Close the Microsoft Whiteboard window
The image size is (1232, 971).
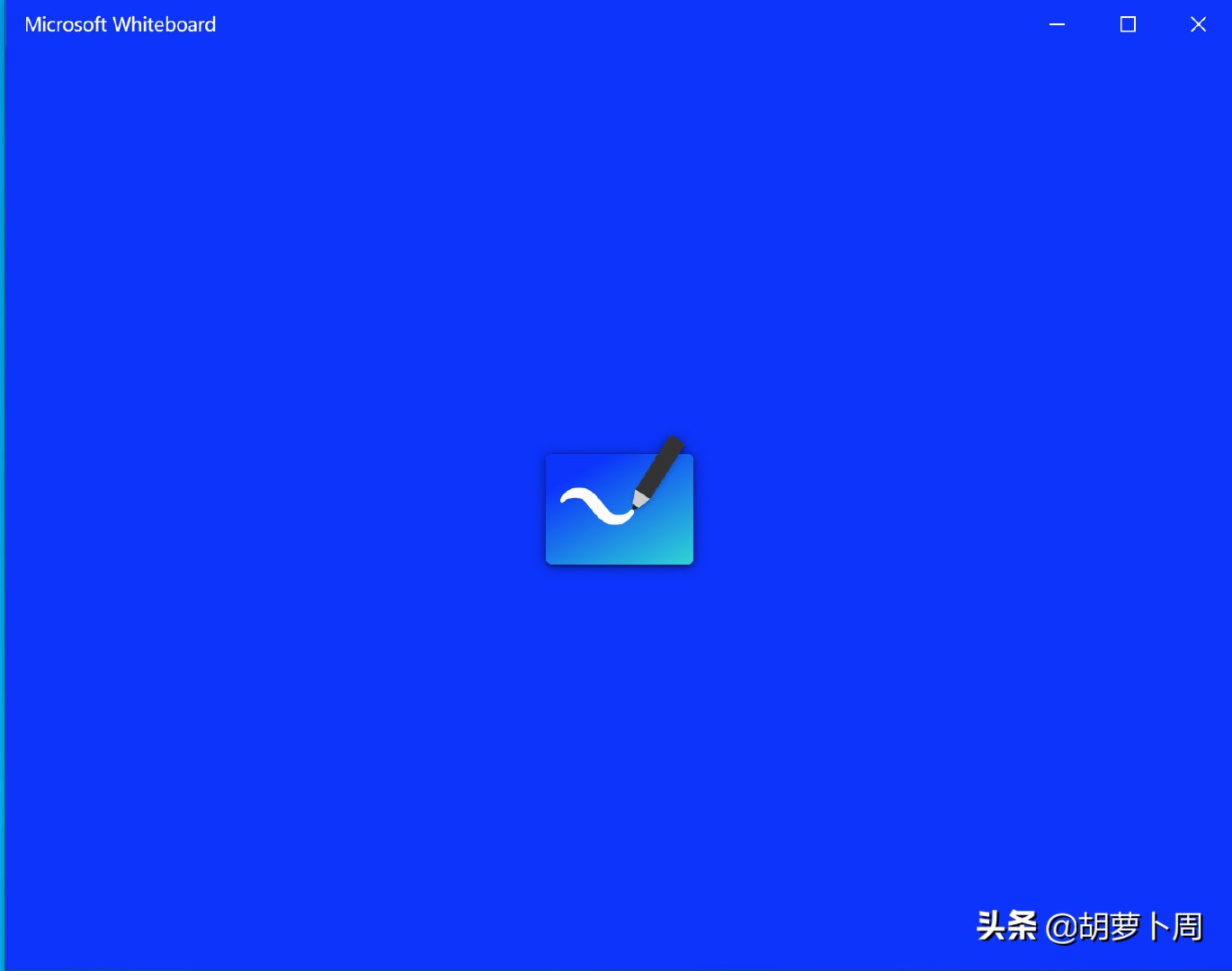1198,24
